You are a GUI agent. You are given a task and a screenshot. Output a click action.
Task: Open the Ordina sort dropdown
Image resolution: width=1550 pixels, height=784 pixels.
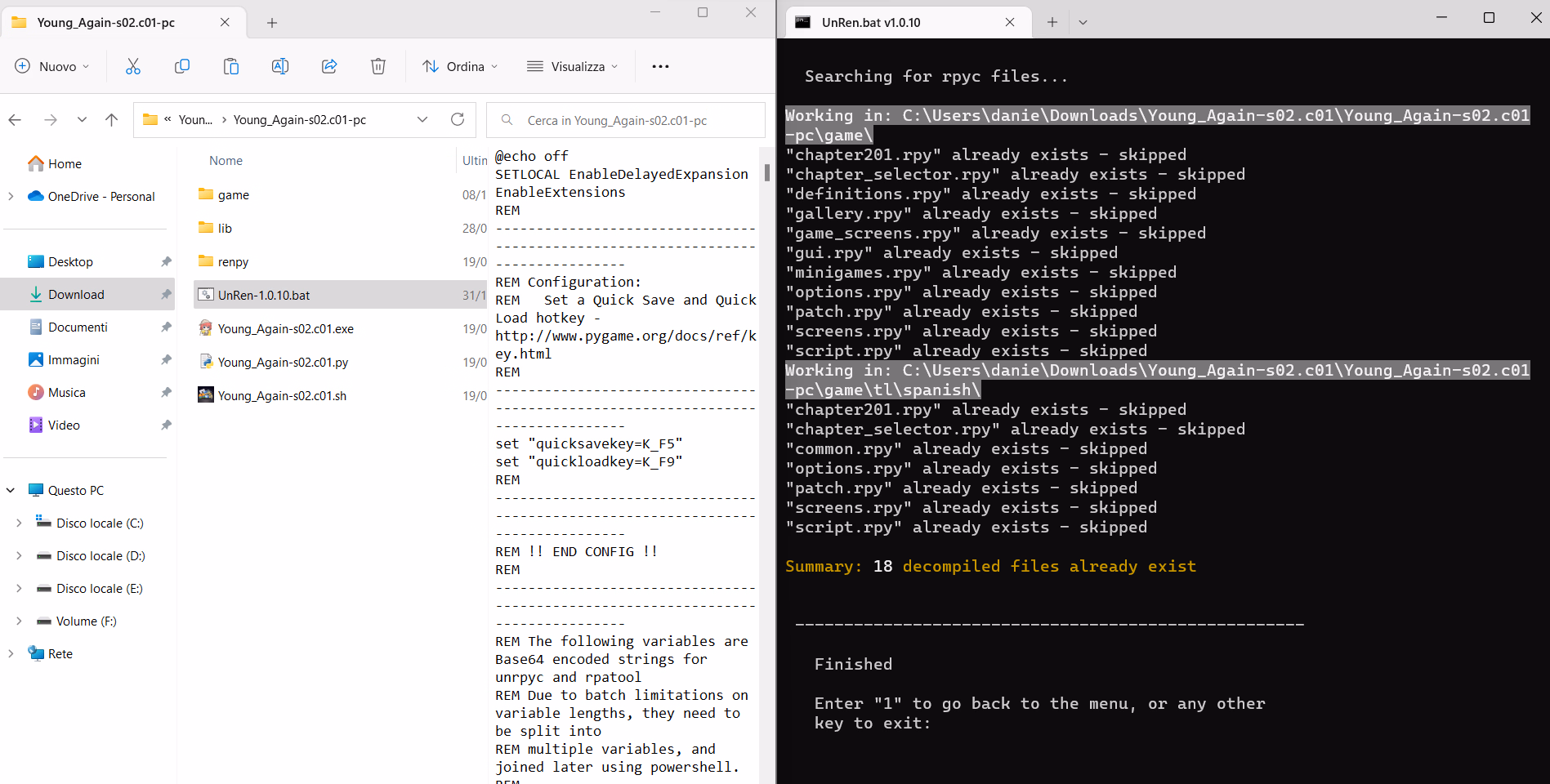coord(459,66)
